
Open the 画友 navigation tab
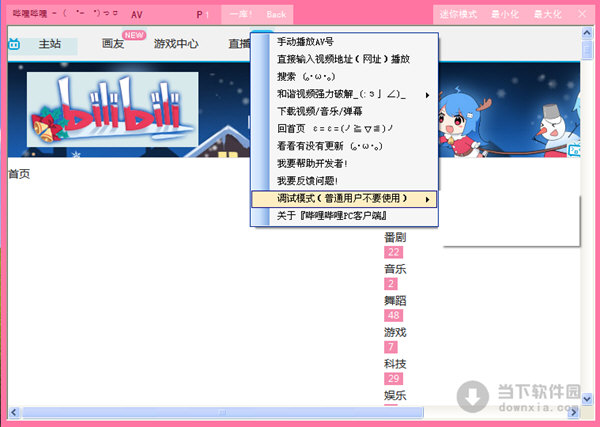tap(113, 44)
